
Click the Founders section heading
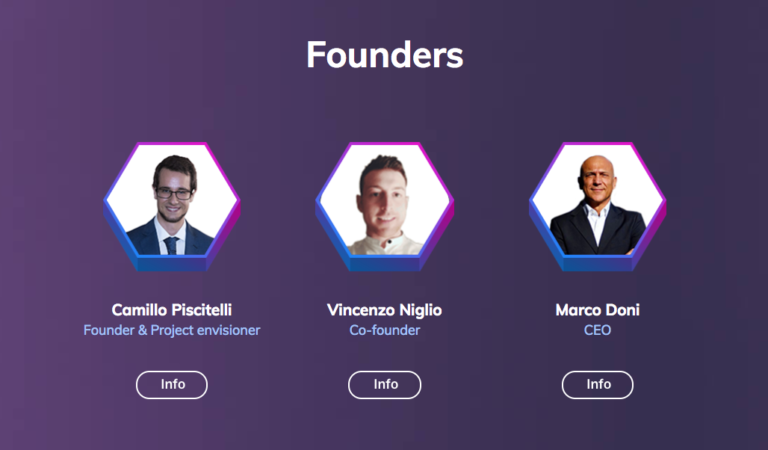[385, 54]
